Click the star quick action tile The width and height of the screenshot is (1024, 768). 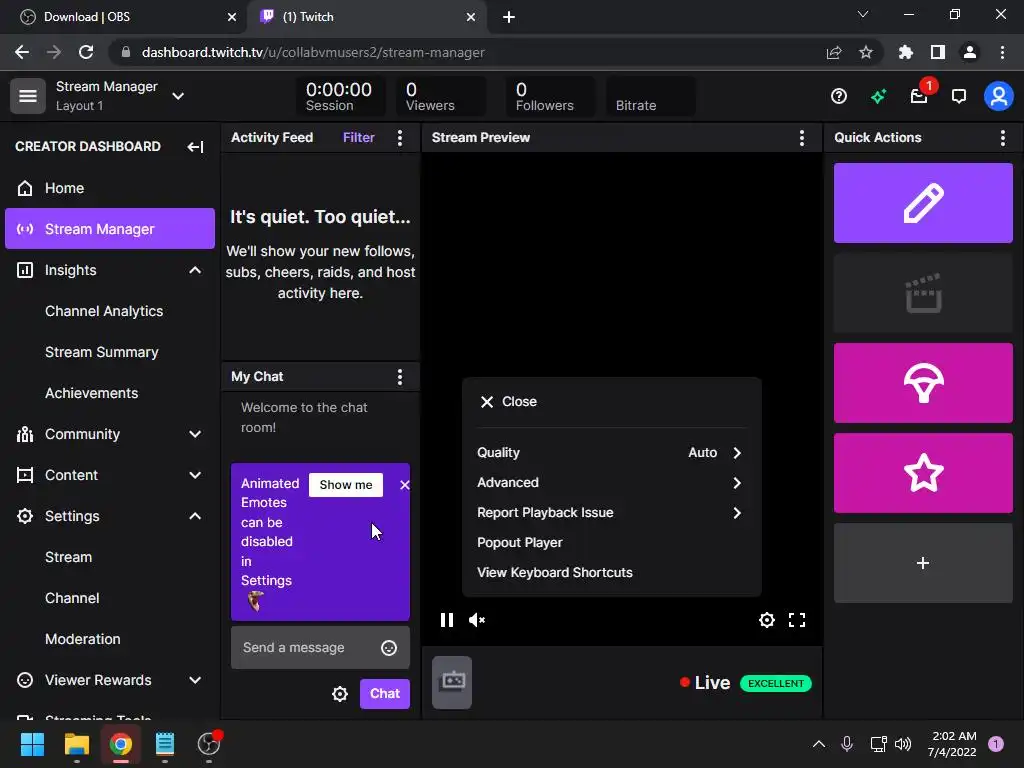[x=923, y=473]
